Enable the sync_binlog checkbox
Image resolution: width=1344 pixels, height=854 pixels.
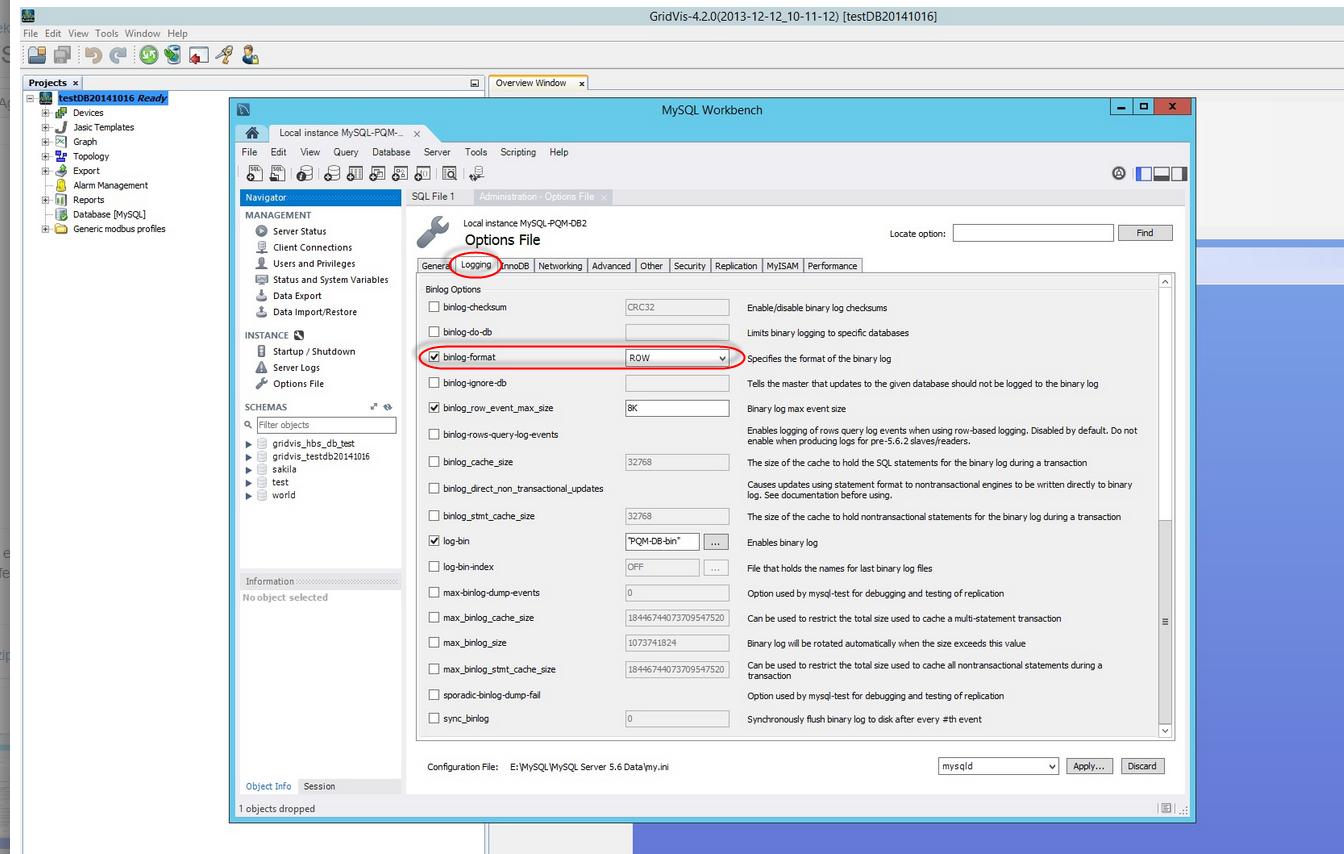[x=434, y=718]
